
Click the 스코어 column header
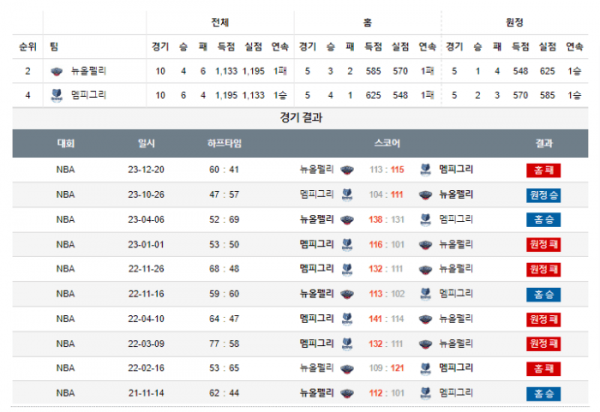point(387,143)
